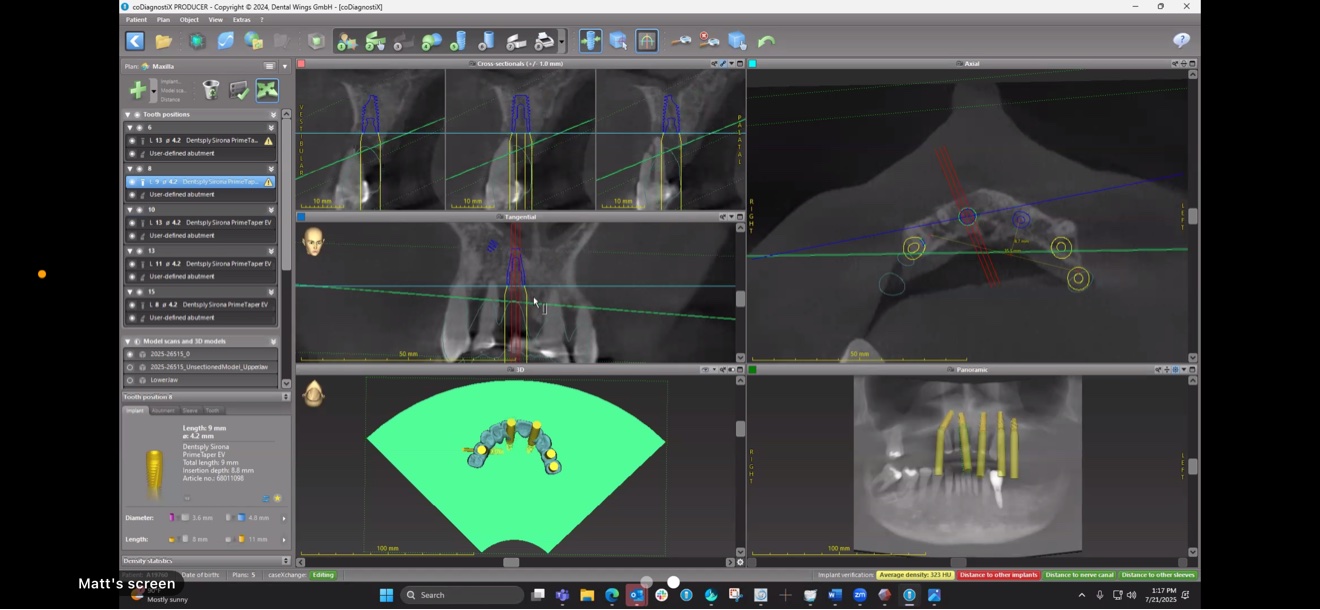Viewport: 1320px width, 610px height.
Task: Open the Patient menu
Action: coord(136,20)
